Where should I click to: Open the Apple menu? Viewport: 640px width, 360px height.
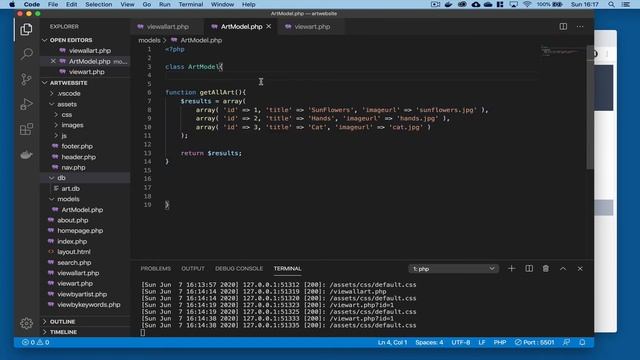[x=12, y=4]
